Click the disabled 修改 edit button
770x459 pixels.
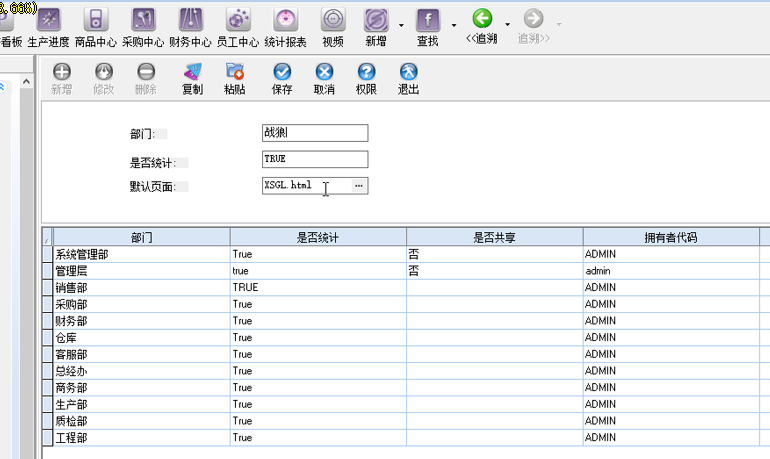pyautogui.click(x=104, y=79)
